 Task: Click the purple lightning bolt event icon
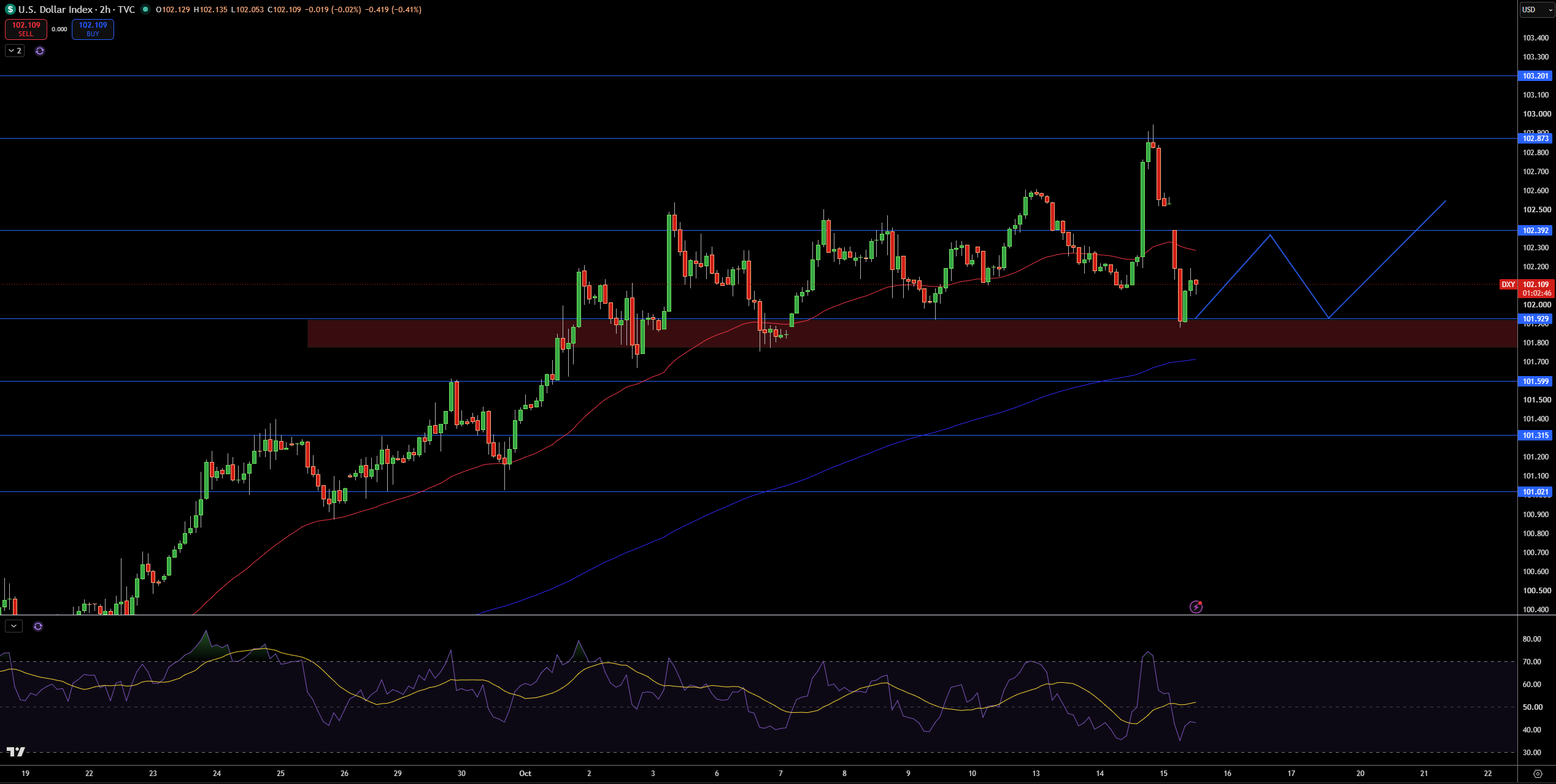point(1196,607)
